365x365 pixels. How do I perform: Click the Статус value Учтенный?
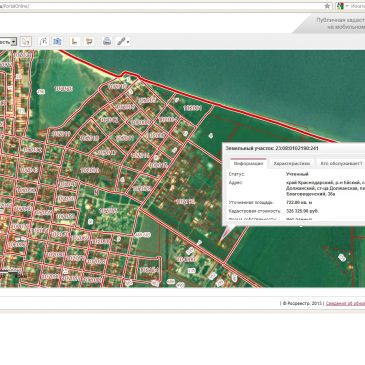297,174
